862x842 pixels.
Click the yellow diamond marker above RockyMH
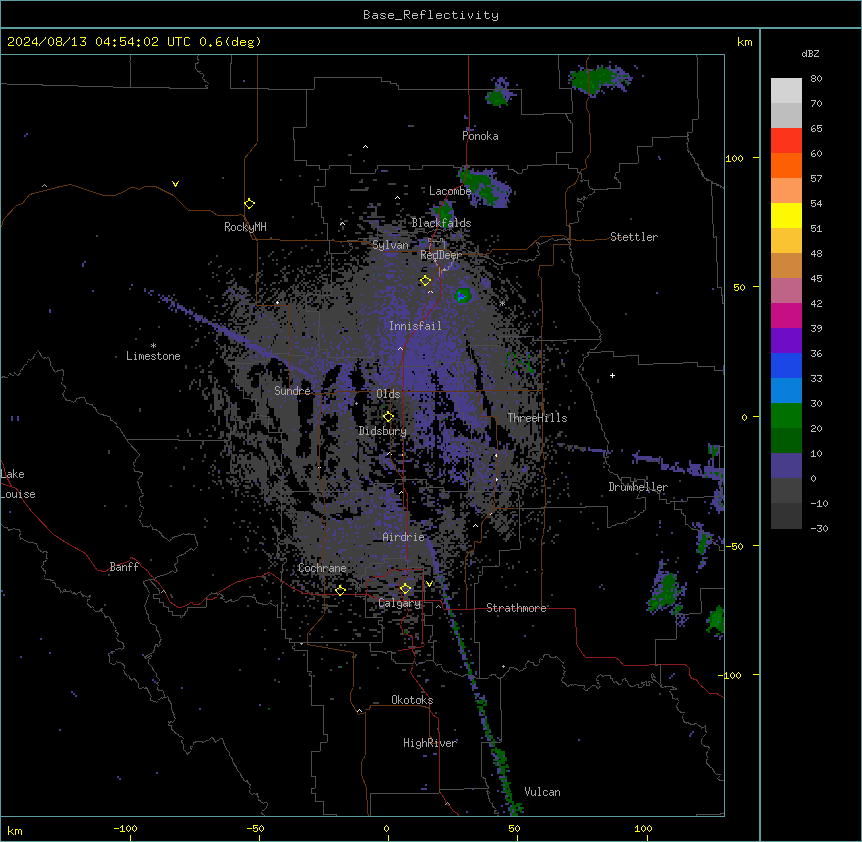pyautogui.click(x=250, y=204)
